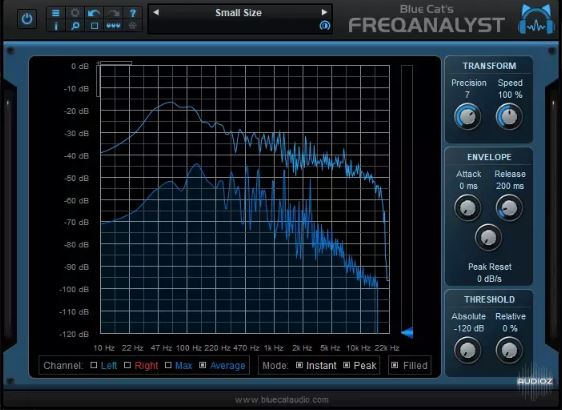Enable the Left channel checkbox
Image resolution: width=562 pixels, height=410 pixels.
coord(94,365)
